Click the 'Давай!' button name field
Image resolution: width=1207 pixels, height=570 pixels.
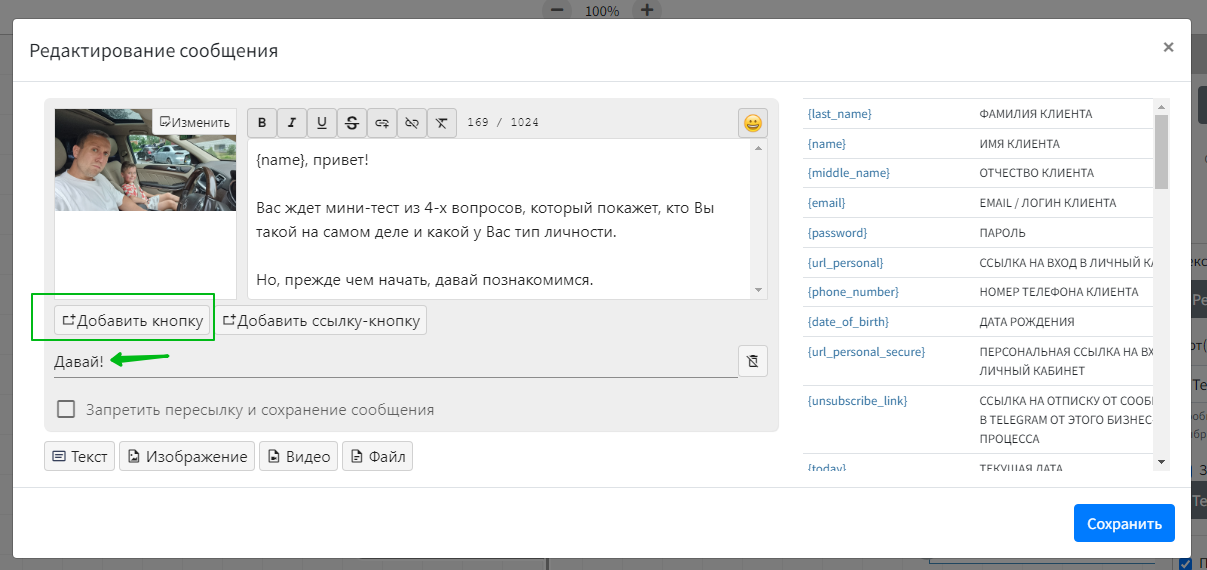point(395,361)
